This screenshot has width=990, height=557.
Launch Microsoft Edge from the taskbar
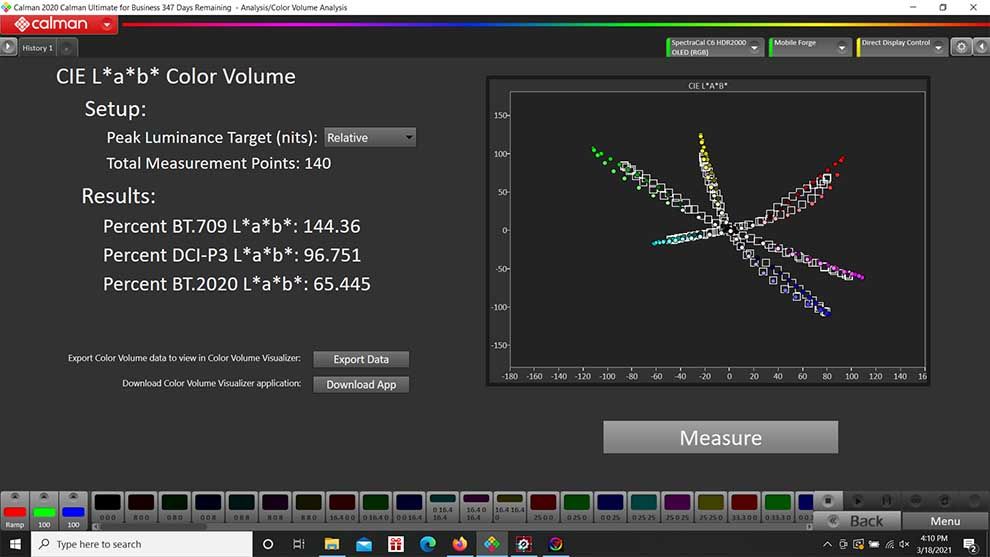tap(428, 544)
